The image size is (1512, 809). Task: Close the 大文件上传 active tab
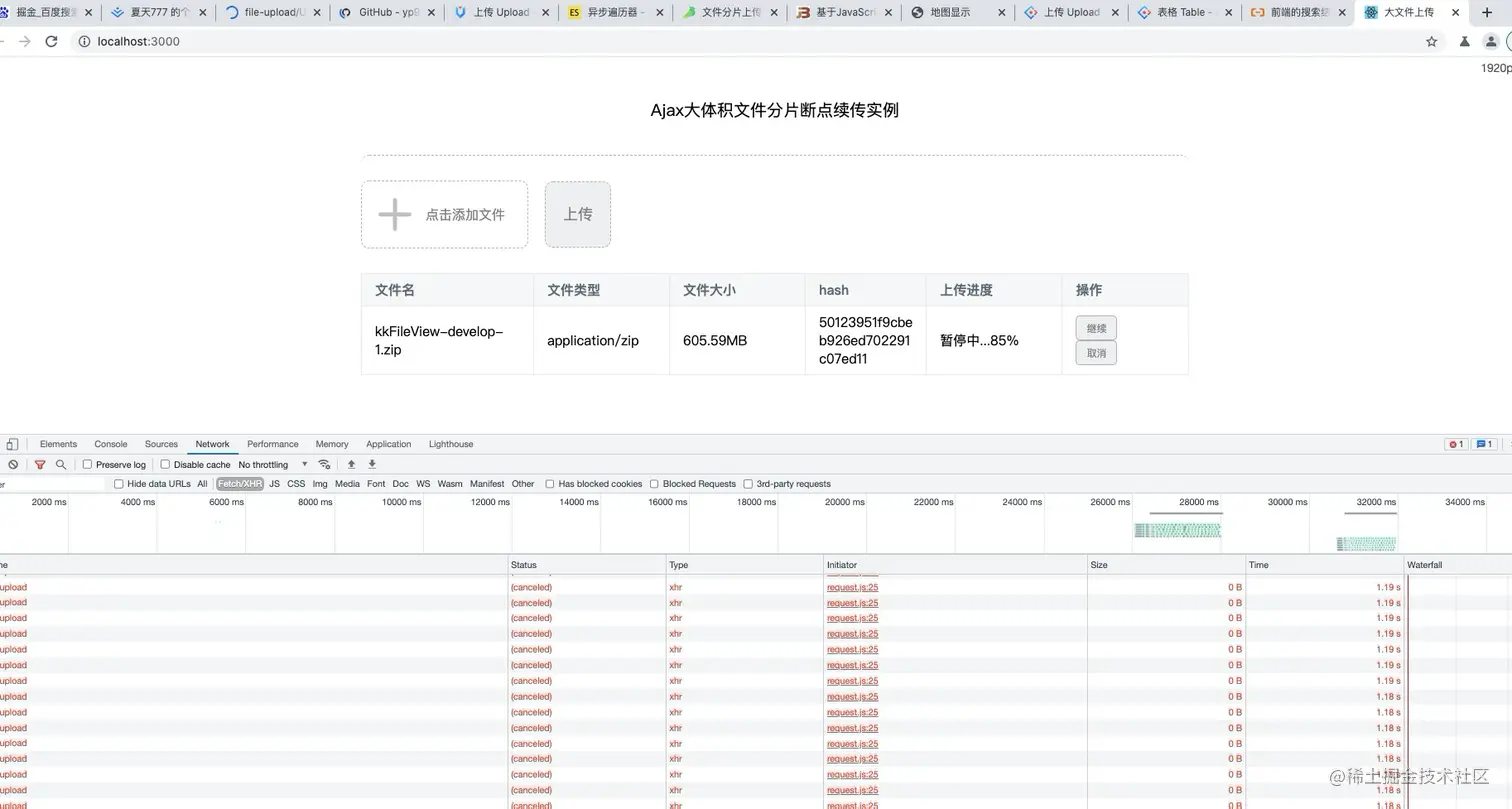click(x=1455, y=13)
